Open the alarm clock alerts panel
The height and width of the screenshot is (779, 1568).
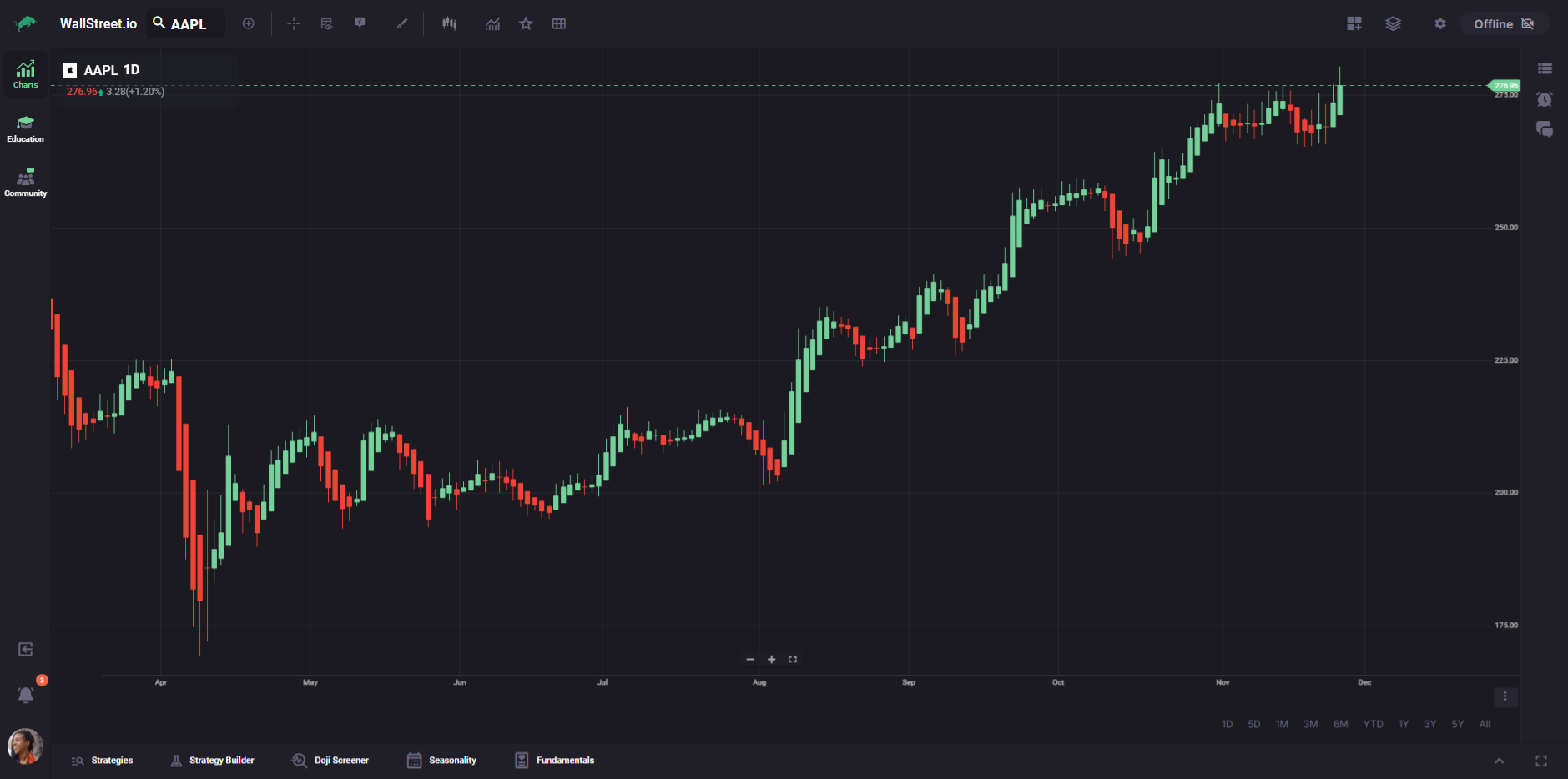click(1545, 99)
